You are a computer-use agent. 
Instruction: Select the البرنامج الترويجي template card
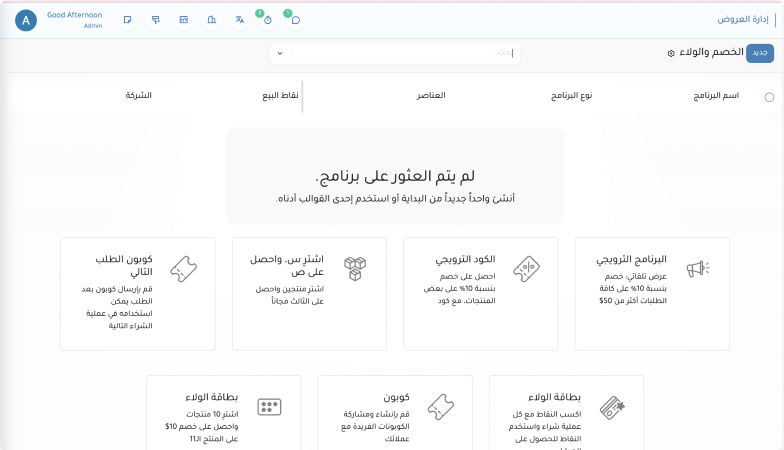[x=651, y=294]
